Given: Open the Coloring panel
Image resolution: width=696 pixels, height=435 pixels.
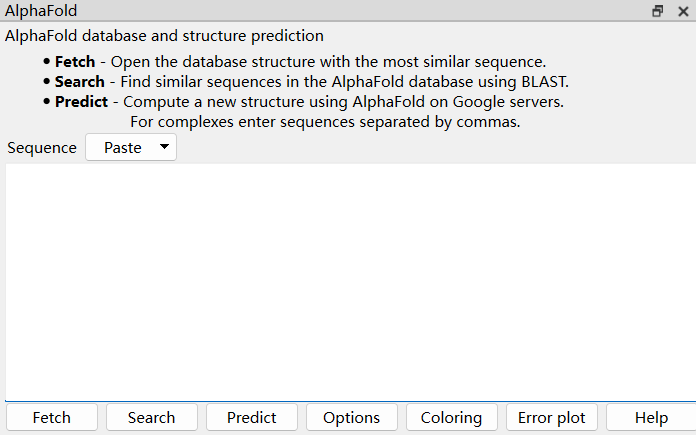Looking at the screenshot, I should tap(451, 418).
